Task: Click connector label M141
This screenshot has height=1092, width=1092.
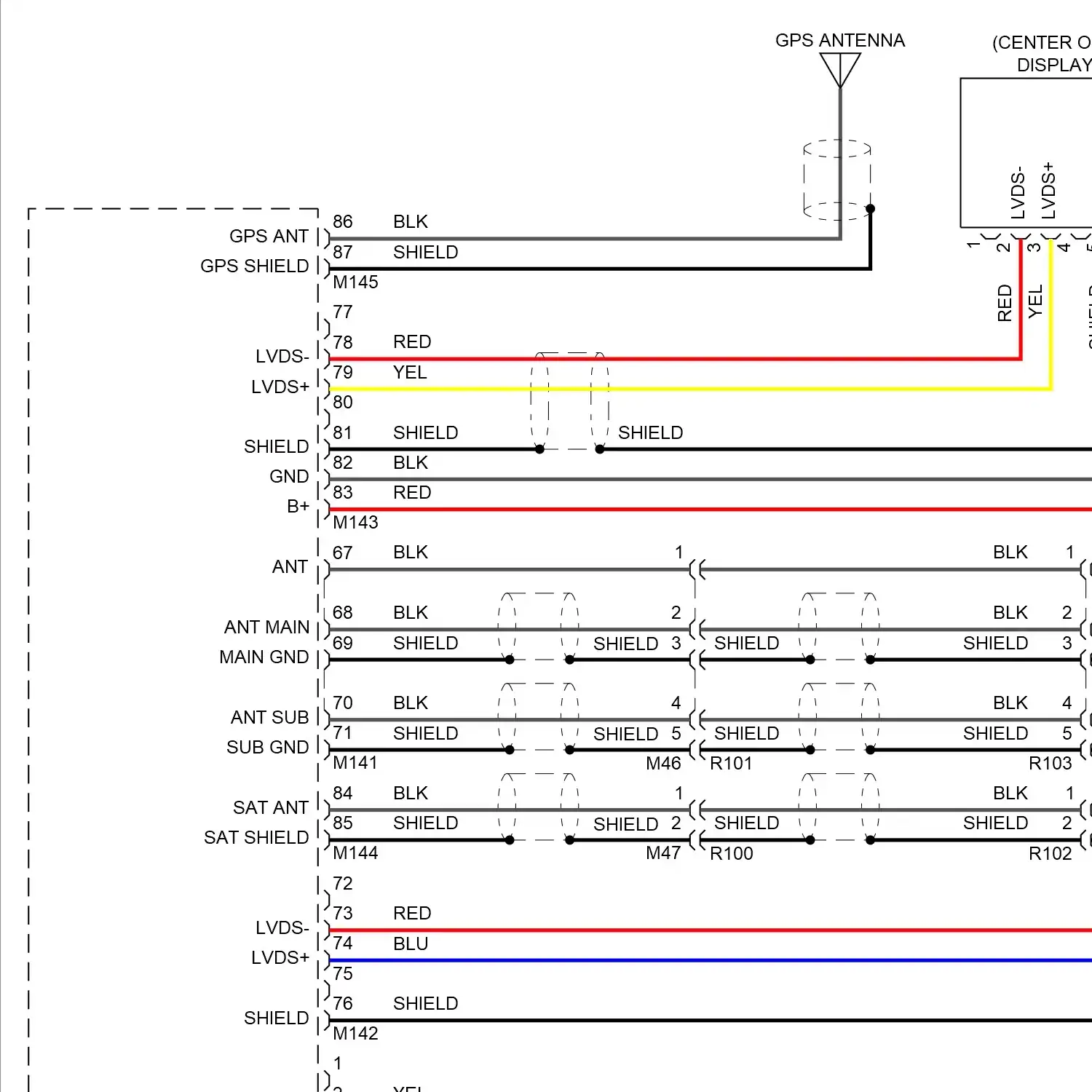Action: 355,762
